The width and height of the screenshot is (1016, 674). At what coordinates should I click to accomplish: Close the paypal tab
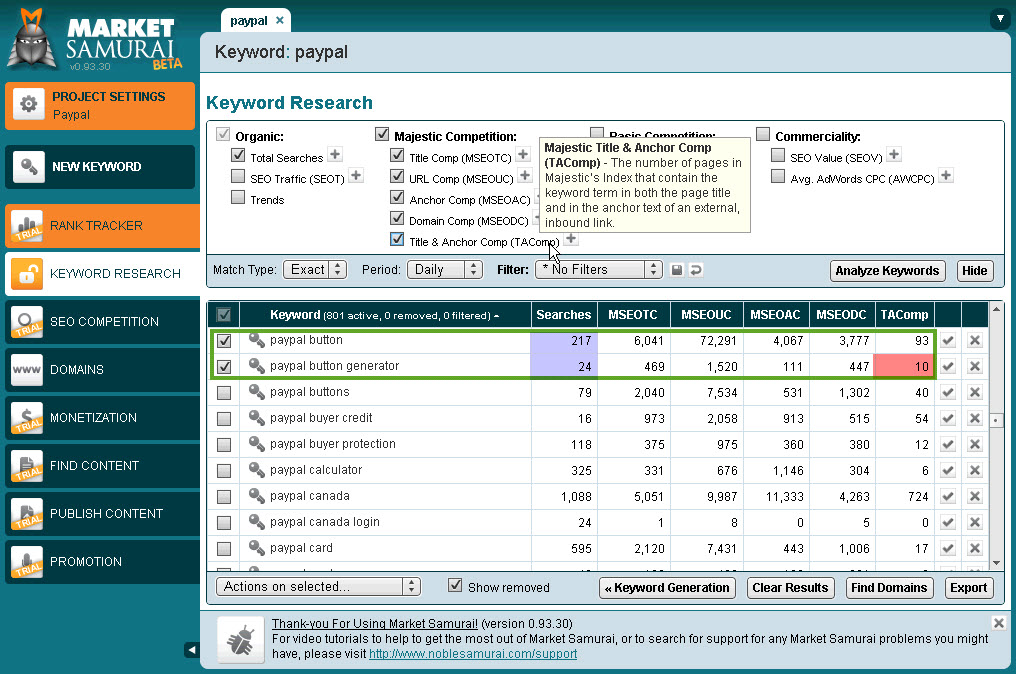279,21
